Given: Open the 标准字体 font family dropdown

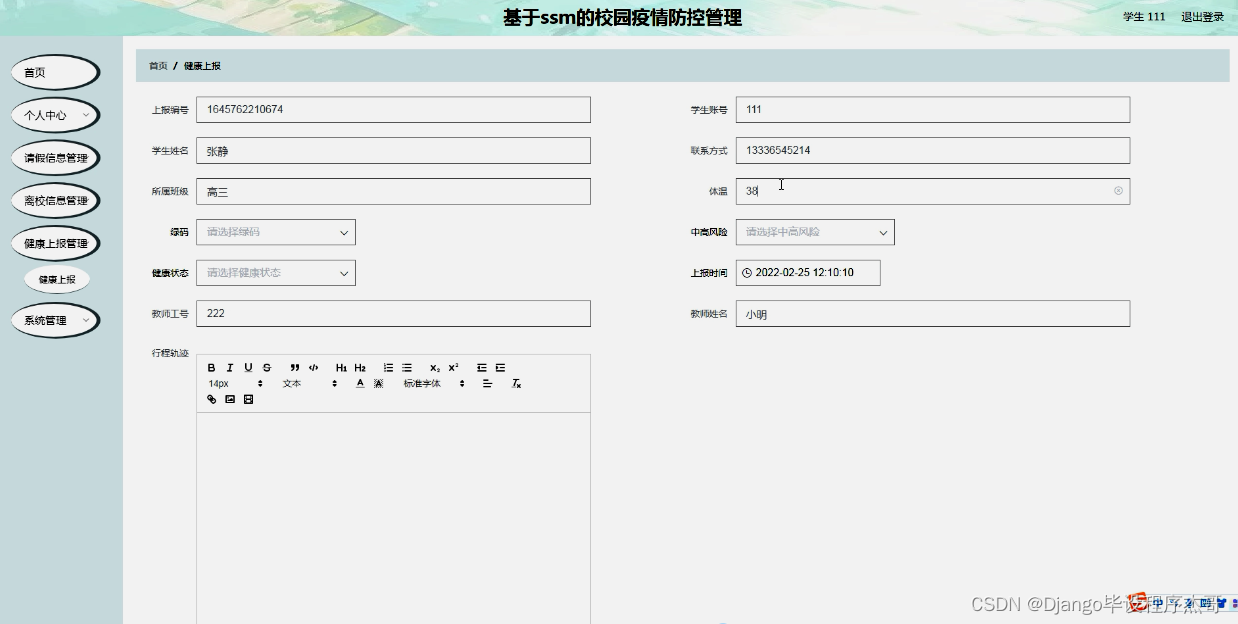Looking at the screenshot, I should click(434, 384).
